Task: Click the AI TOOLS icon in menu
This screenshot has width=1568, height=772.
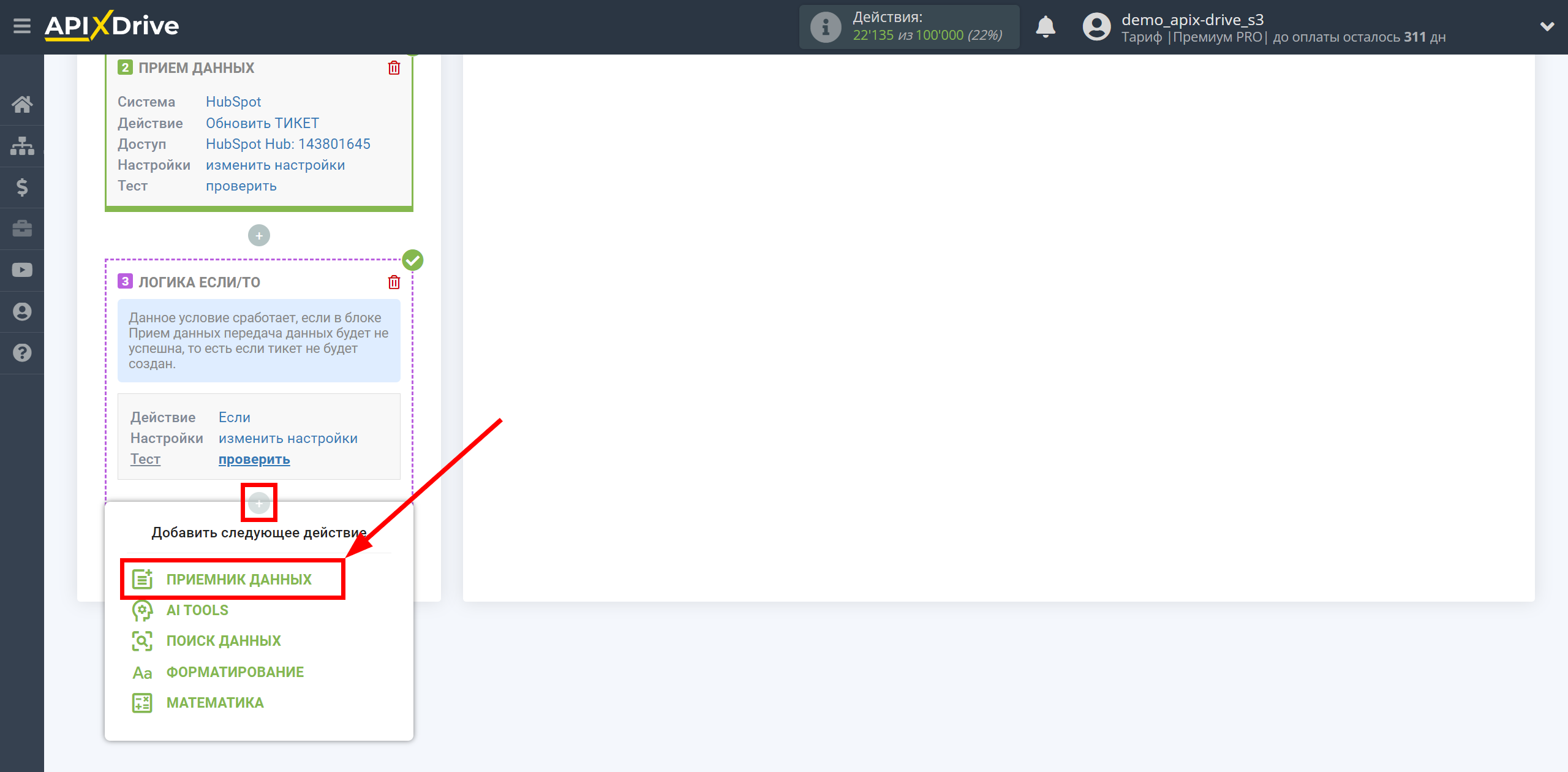Action: point(142,610)
